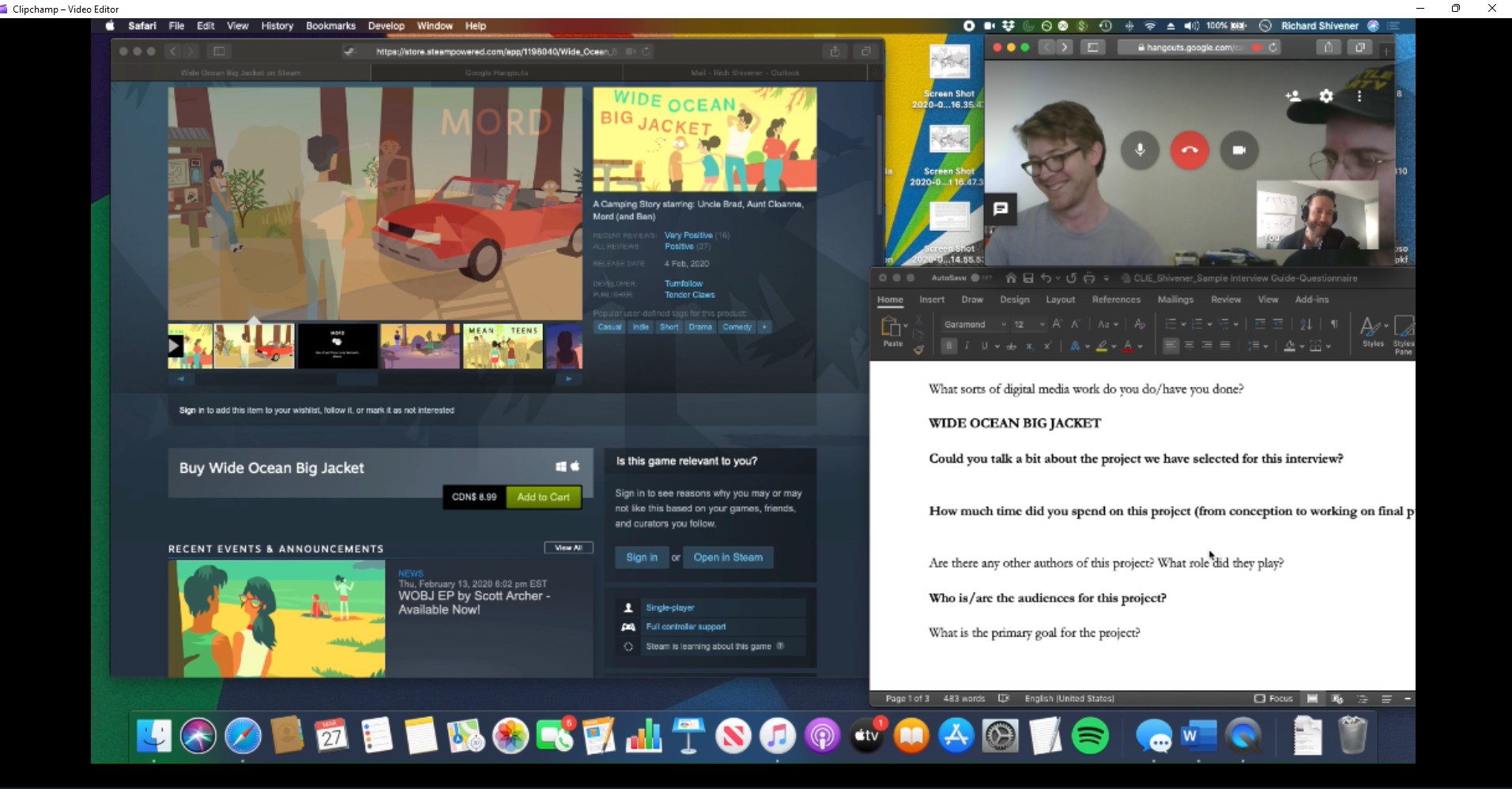The image size is (1512, 789).
Task: Open the Bookmarks menu in menu bar
Action: coord(330,26)
